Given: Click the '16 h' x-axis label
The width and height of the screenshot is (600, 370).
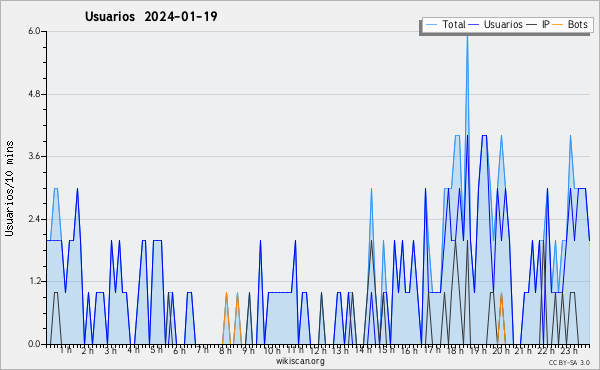Looking at the screenshot, I should [409, 351].
